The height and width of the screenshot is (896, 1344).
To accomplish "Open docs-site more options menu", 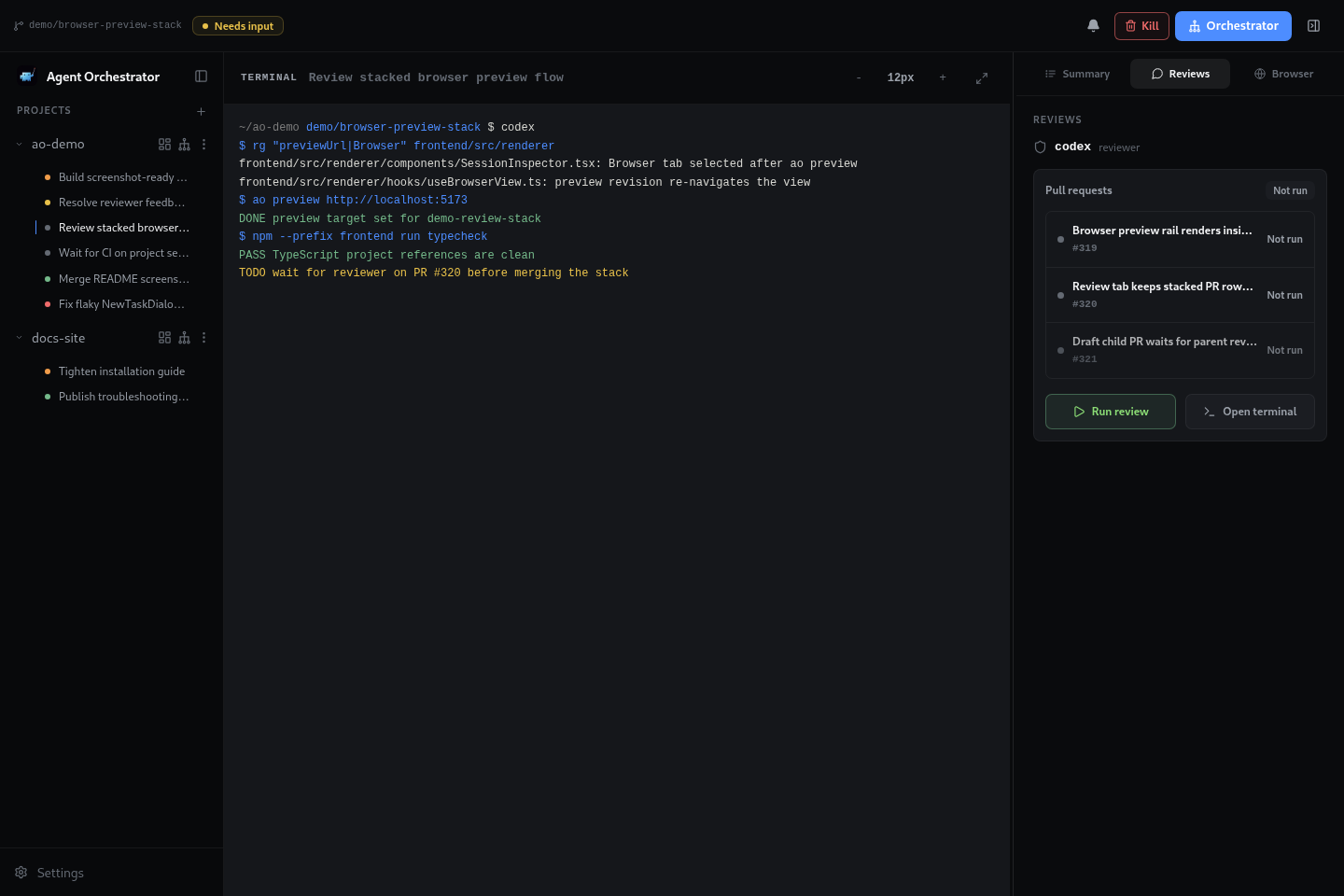I will click(203, 338).
